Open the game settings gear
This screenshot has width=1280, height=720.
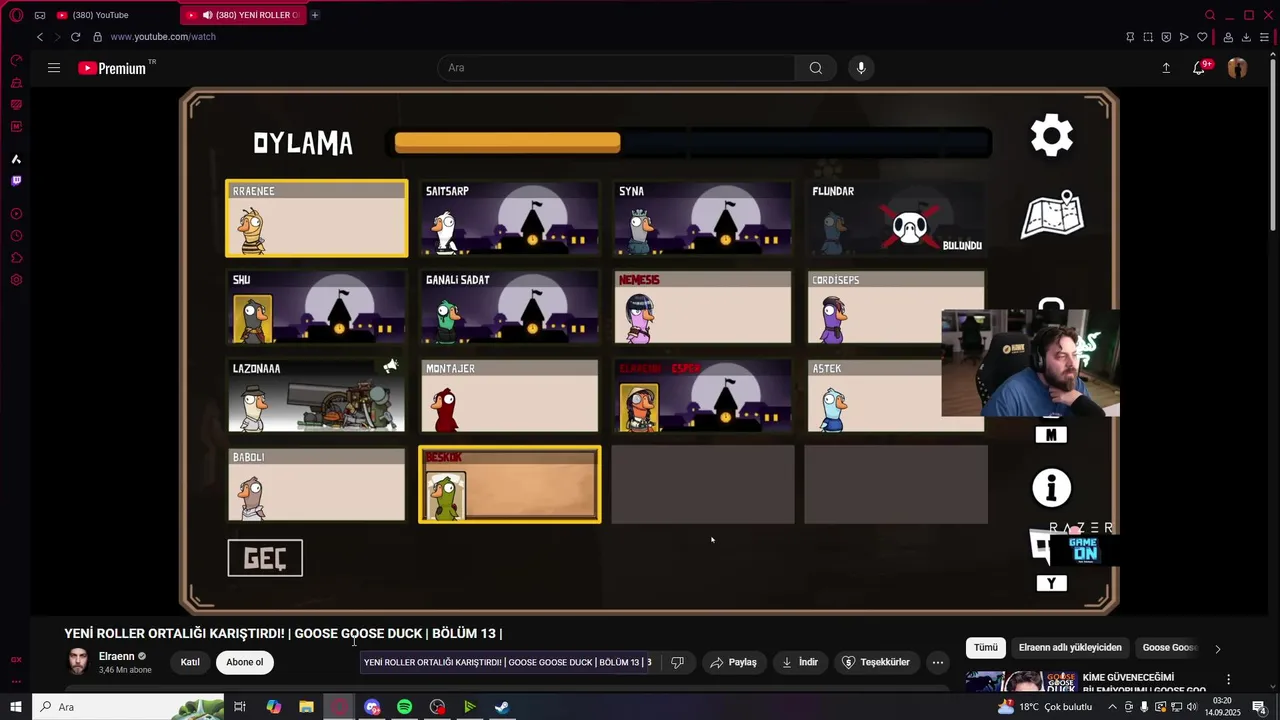pyautogui.click(x=1052, y=135)
